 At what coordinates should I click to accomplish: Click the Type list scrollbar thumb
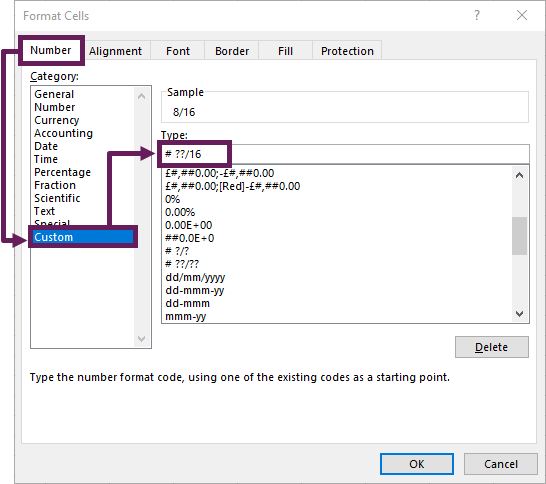point(519,236)
